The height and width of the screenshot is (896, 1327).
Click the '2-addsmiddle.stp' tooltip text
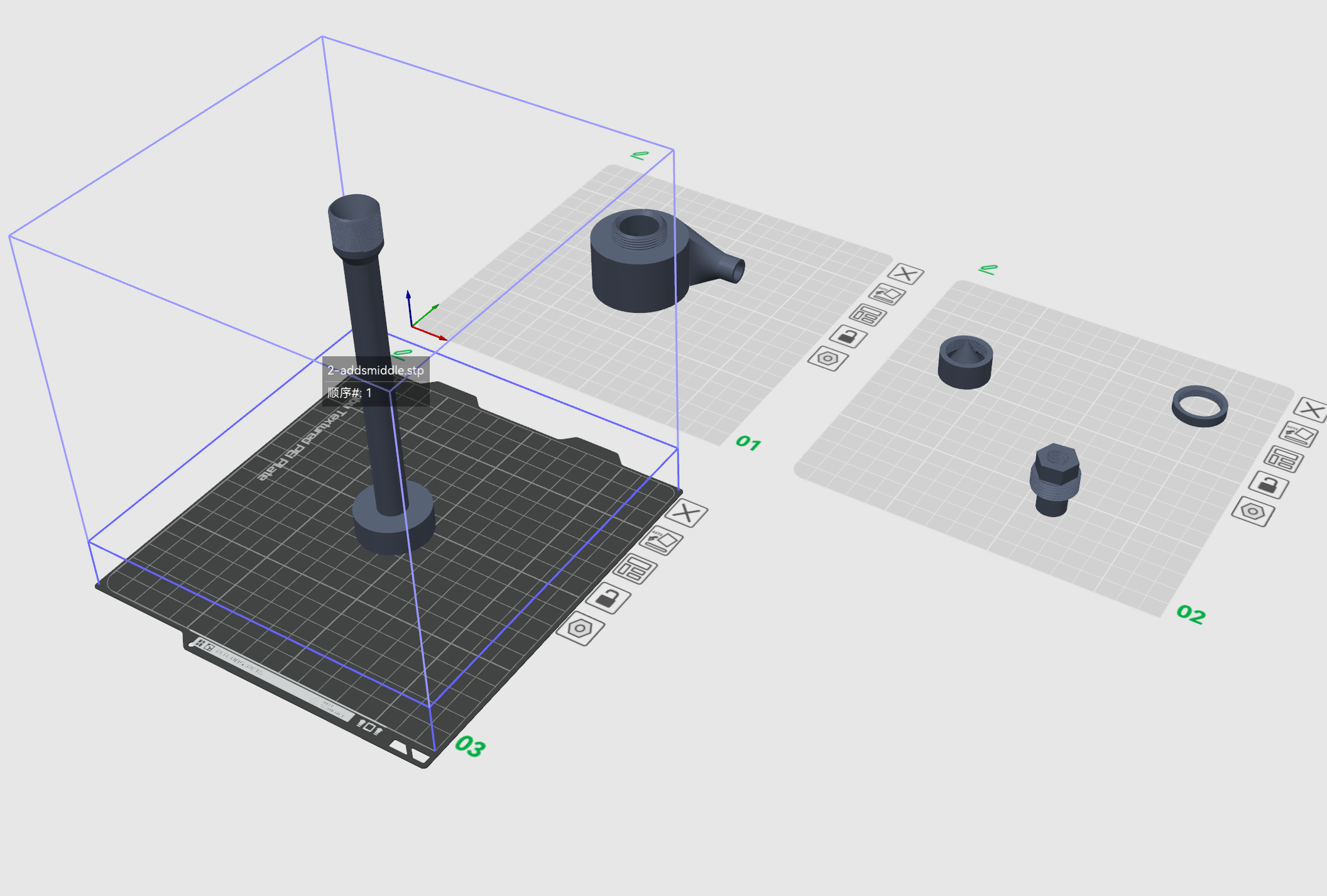(376, 370)
